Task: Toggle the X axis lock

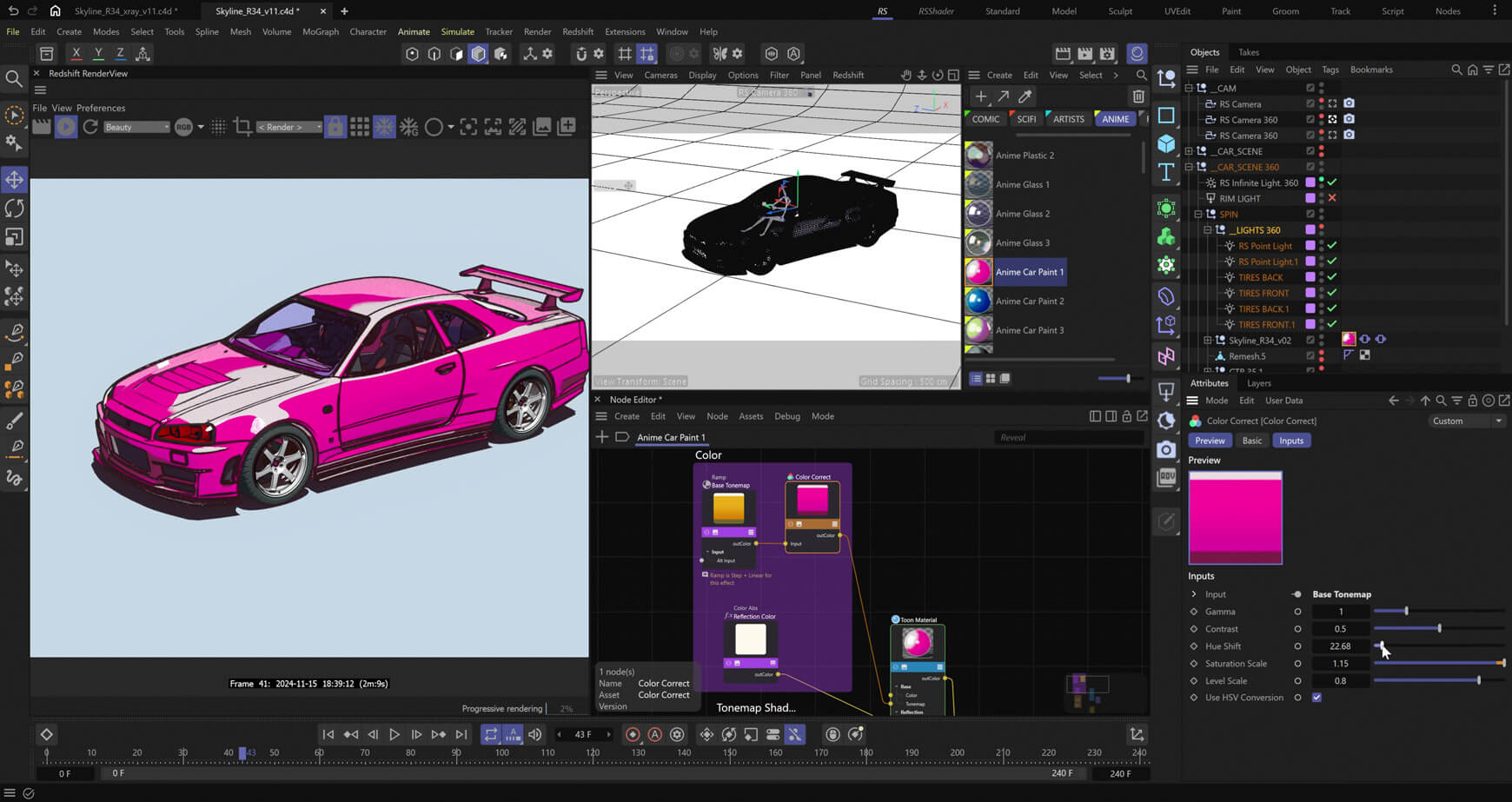Action: [x=76, y=54]
